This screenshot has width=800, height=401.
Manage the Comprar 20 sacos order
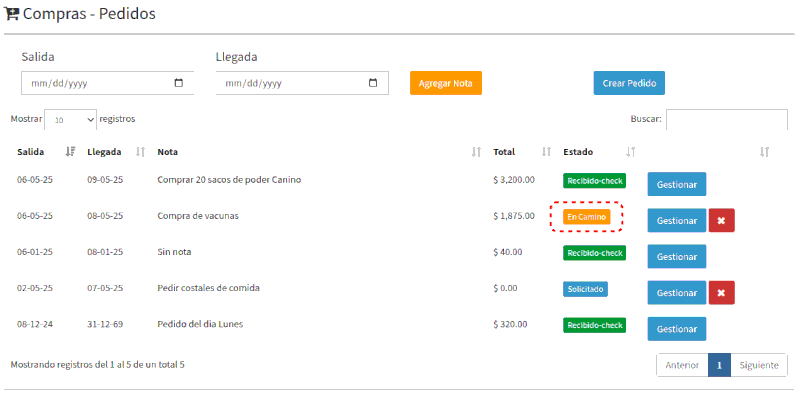click(677, 184)
